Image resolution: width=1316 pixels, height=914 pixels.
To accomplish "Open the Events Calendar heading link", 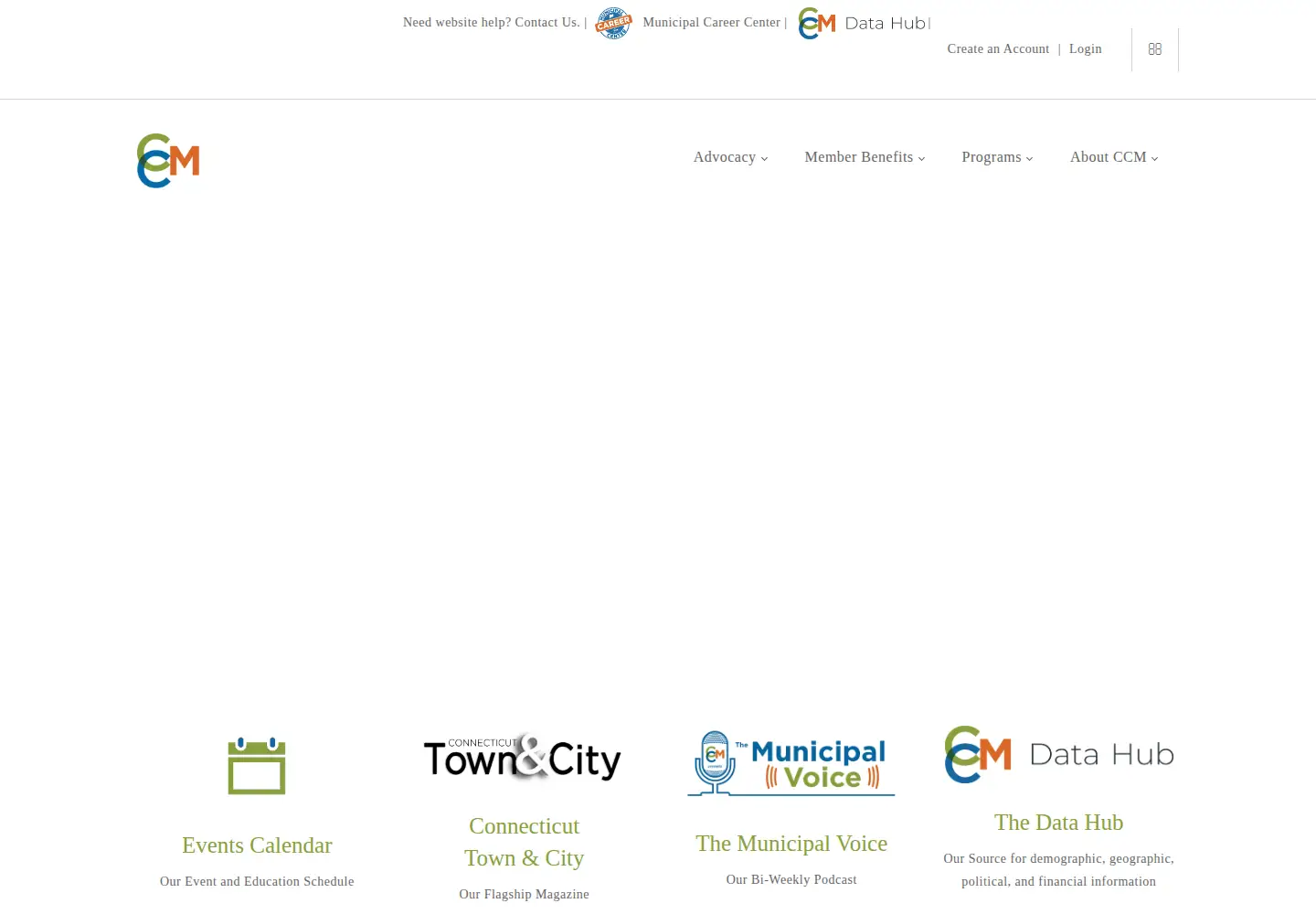I will point(257,845).
